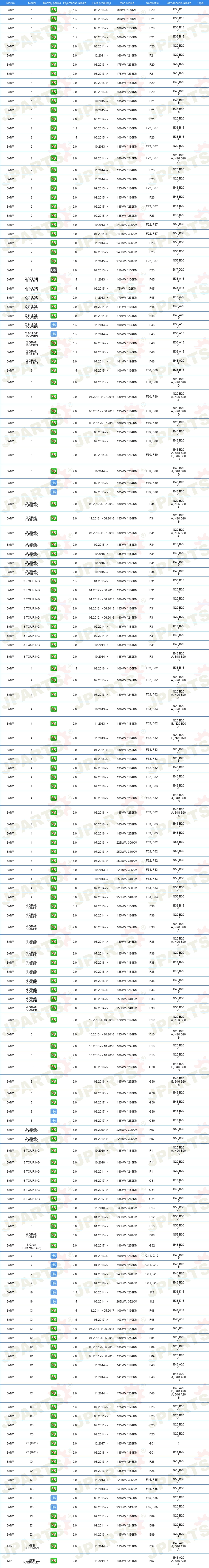Click the MINI CLUBMAN model cell
Viewport: 209px width, 1568px height.
coord(32,1547)
